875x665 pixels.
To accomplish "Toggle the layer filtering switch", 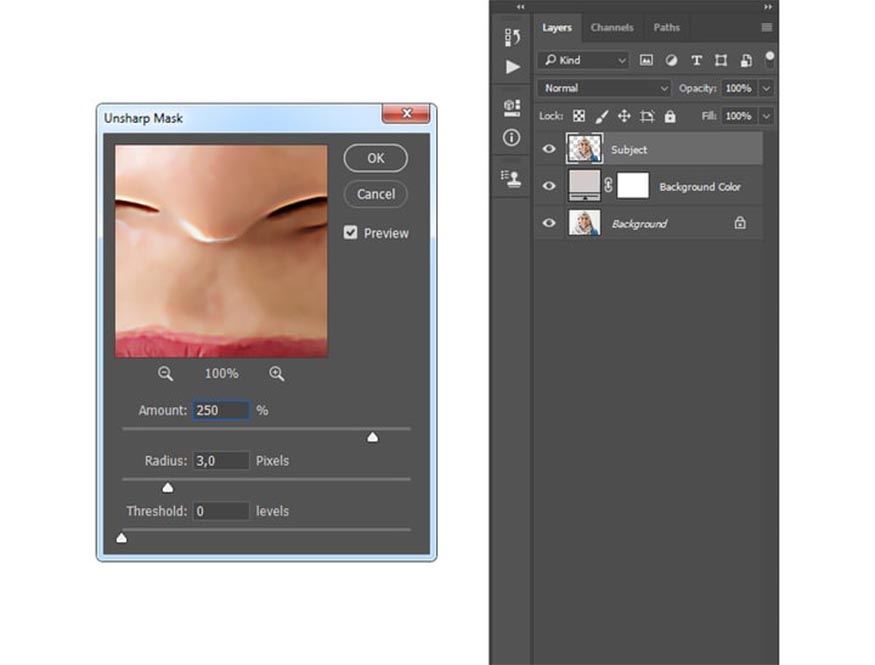I will tap(770, 59).
